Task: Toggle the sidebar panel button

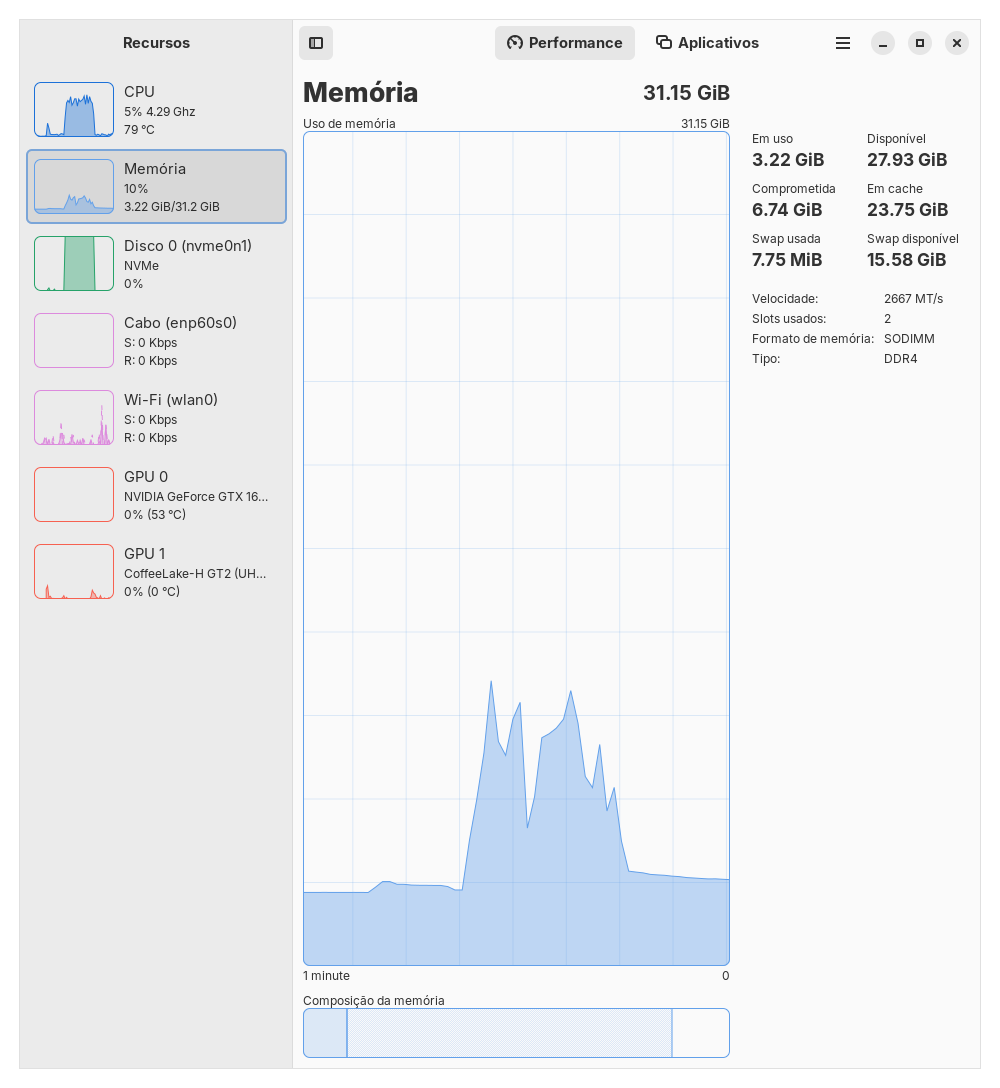Action: point(316,43)
